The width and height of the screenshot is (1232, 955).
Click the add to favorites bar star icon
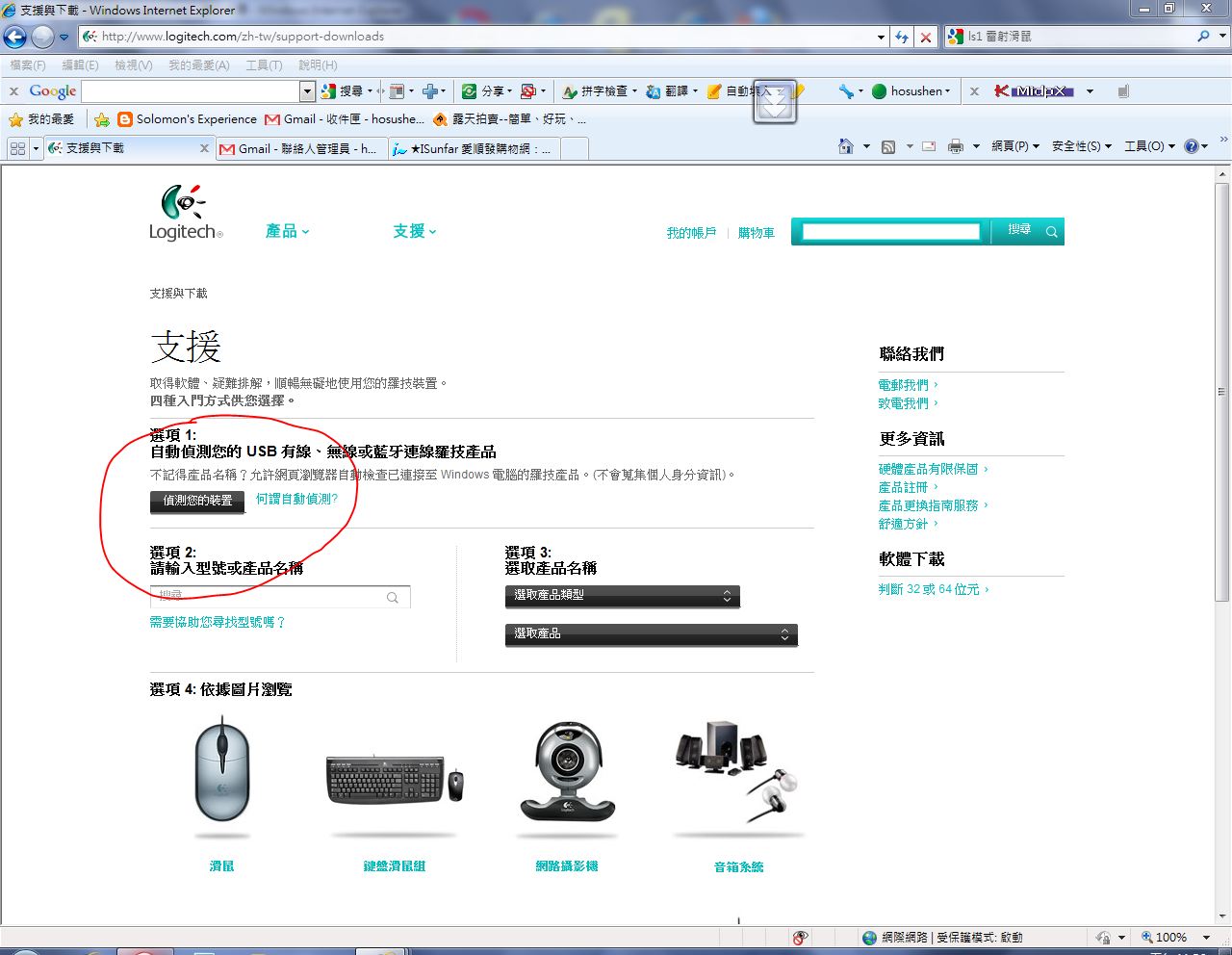(x=101, y=119)
